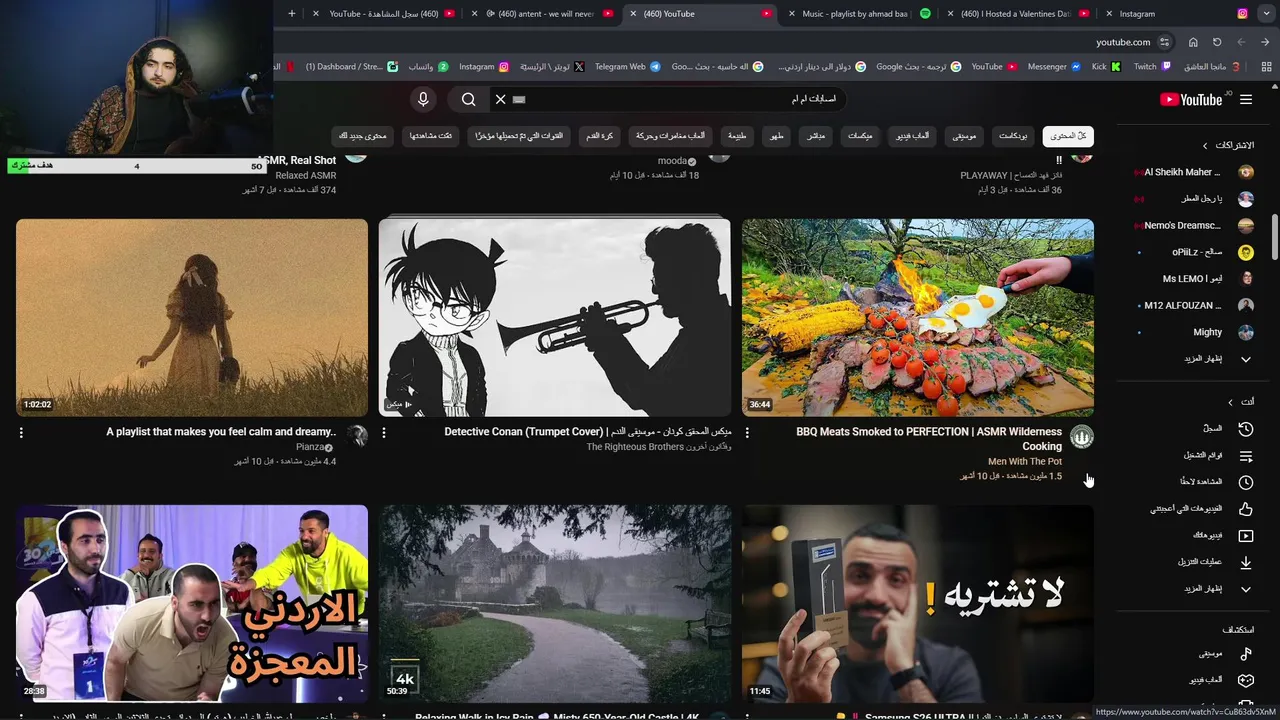Open more options for Detective Conan video
This screenshot has height=720, width=1280.
384,433
